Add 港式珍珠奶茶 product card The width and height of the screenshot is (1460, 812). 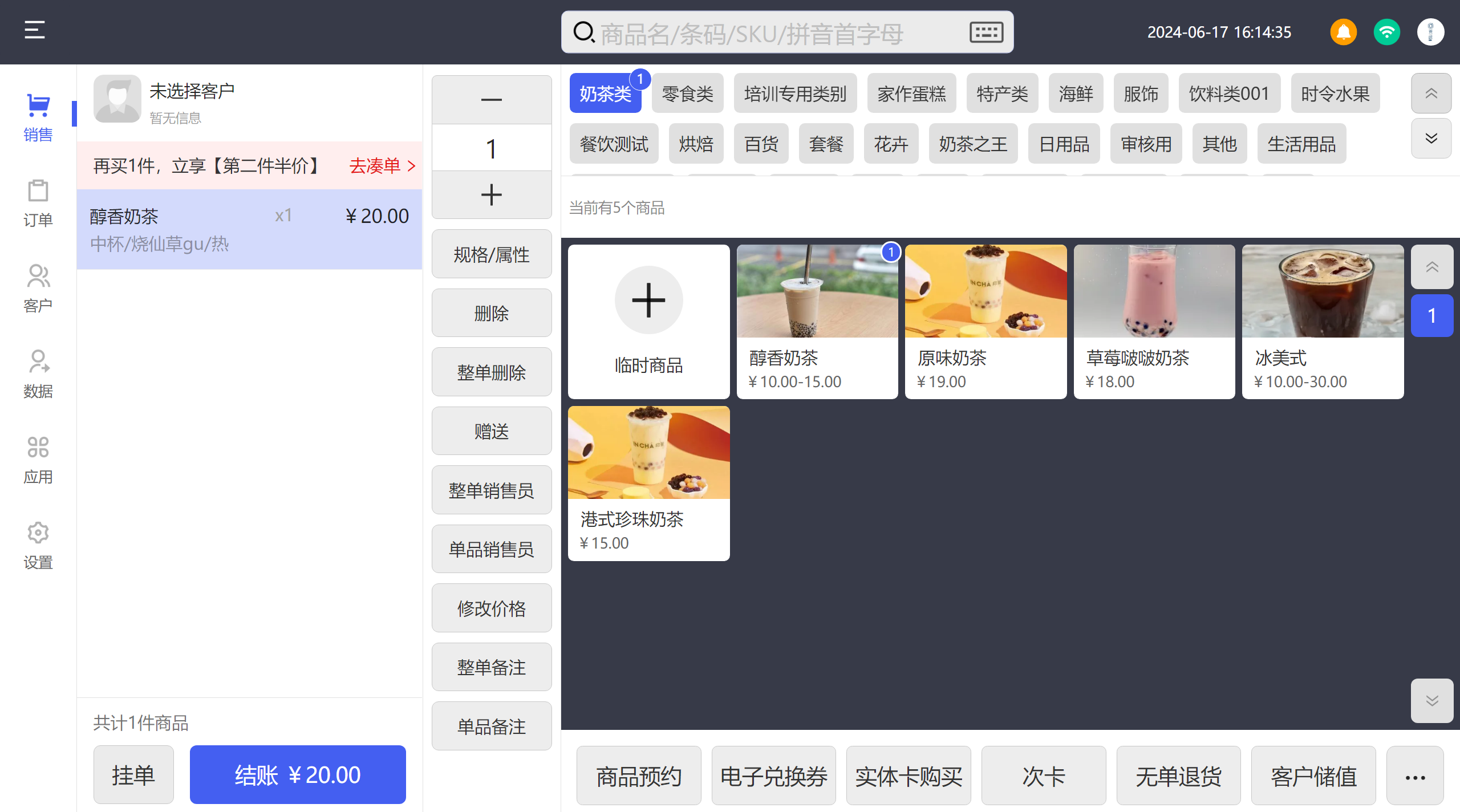[649, 483]
